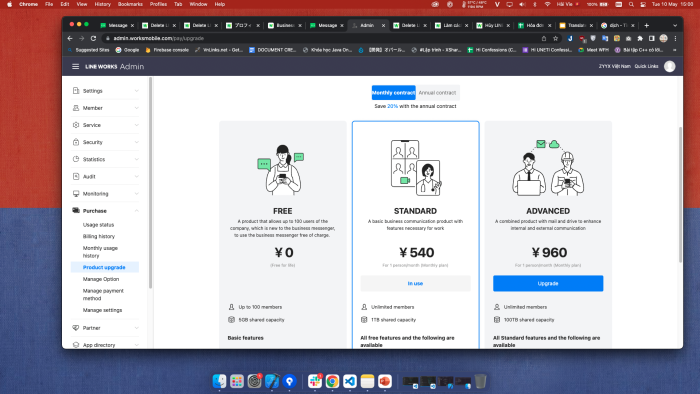The height and width of the screenshot is (394, 700).
Task: Click the Statistics chart icon in sidebar
Action: click(x=76, y=159)
